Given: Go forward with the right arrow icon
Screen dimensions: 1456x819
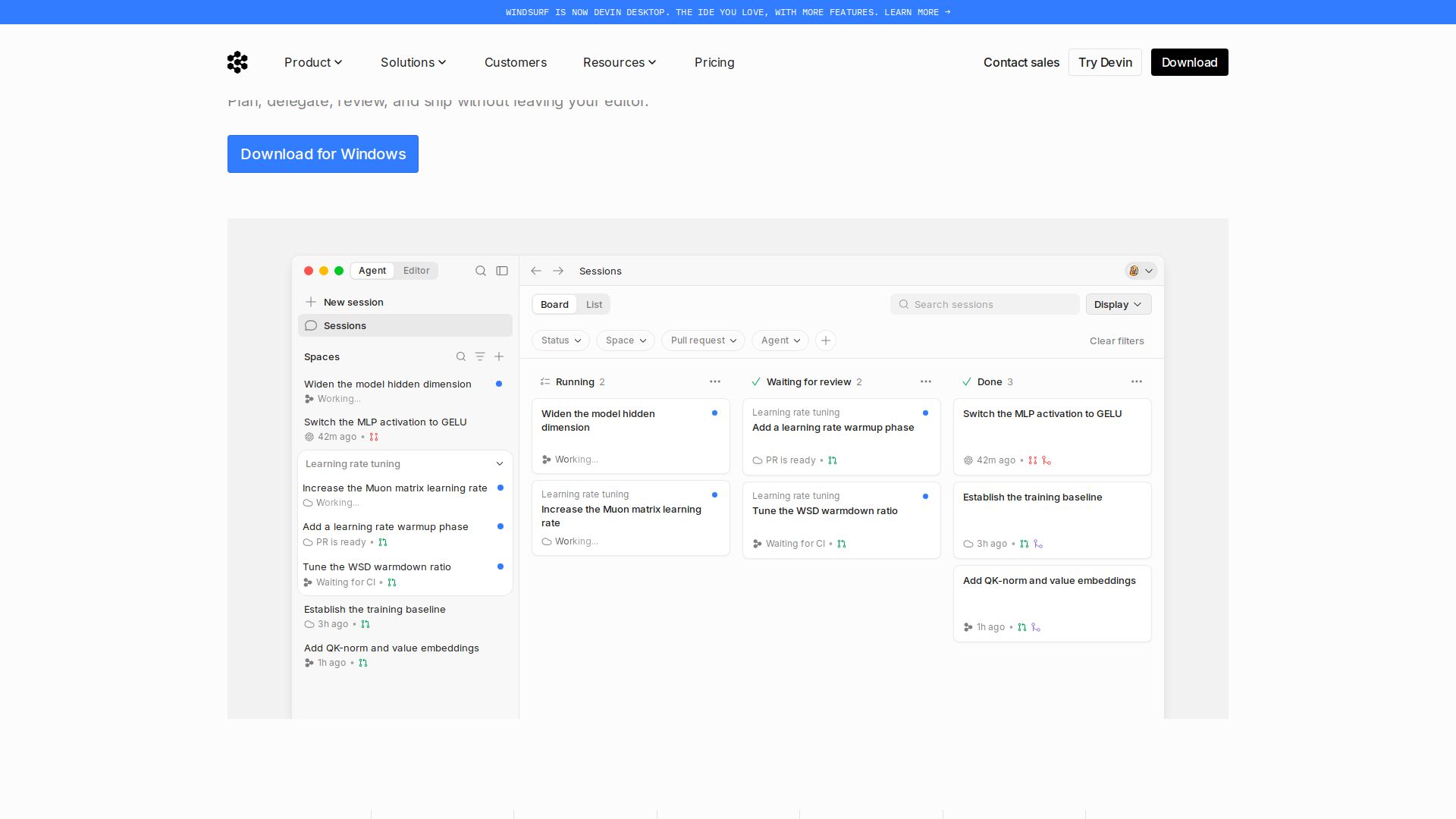Looking at the screenshot, I should click(558, 271).
